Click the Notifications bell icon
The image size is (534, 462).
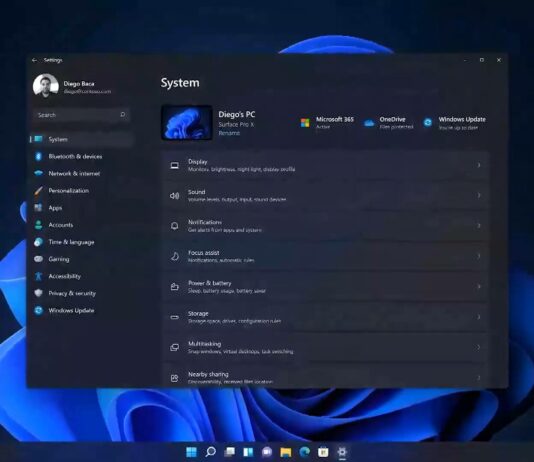pyautogui.click(x=175, y=226)
